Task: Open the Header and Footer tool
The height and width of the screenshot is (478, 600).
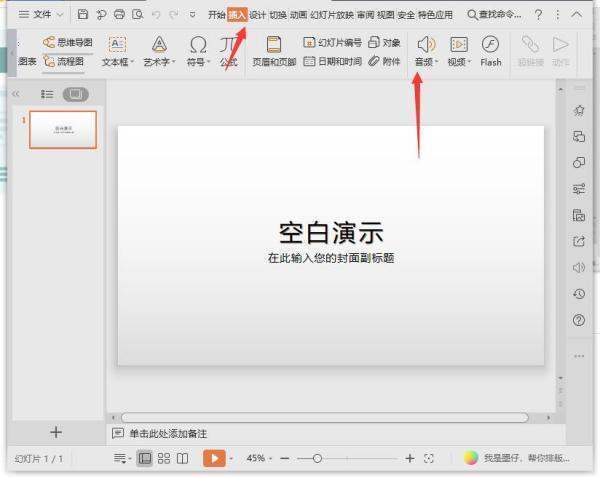Action: [x=273, y=44]
